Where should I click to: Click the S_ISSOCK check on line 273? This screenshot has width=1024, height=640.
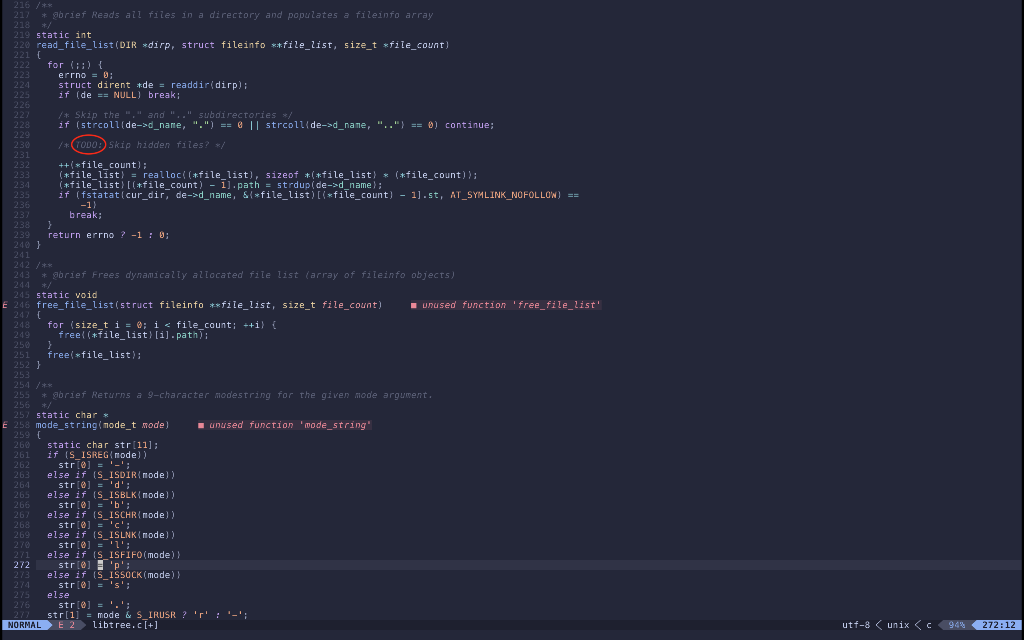tap(118, 574)
